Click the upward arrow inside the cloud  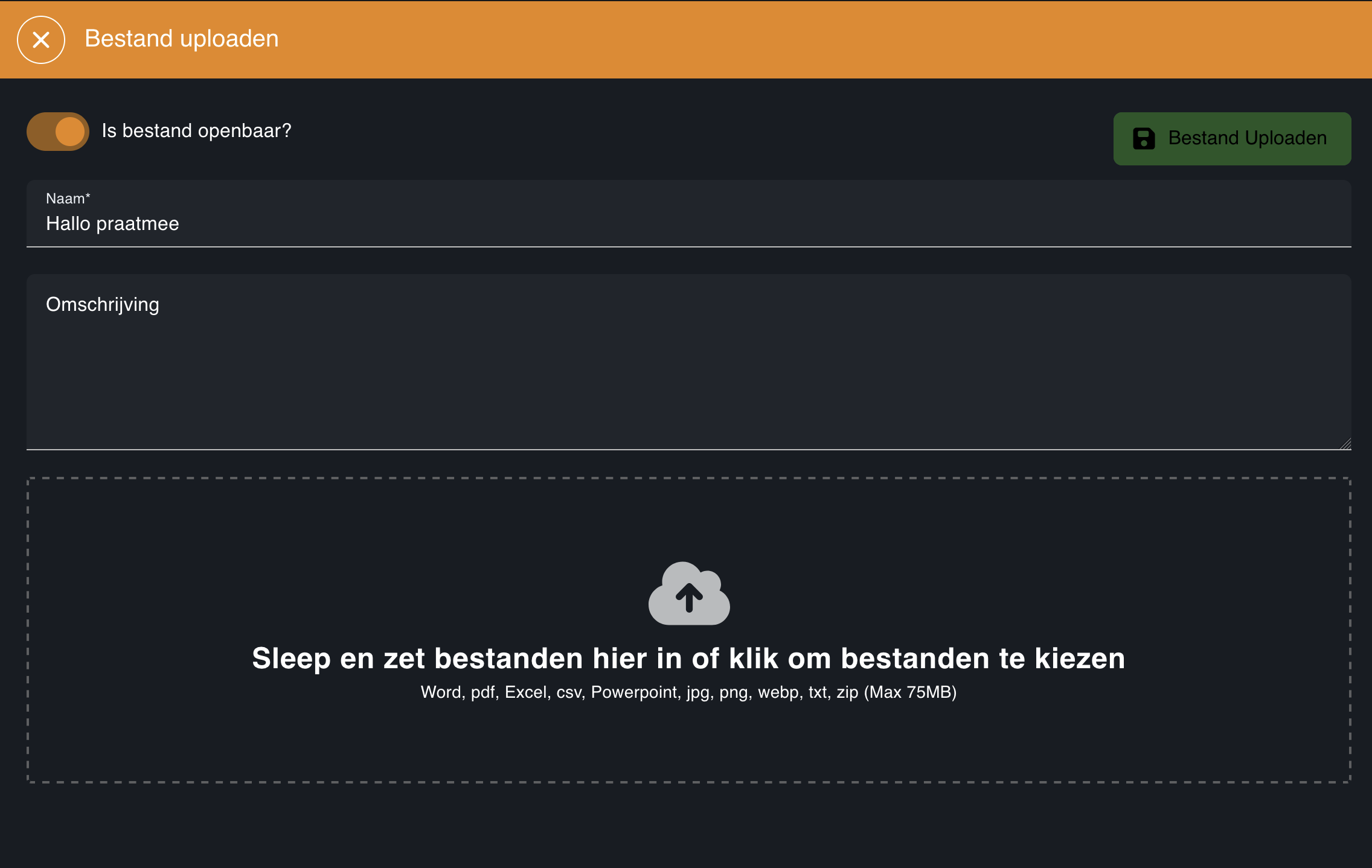point(689,598)
